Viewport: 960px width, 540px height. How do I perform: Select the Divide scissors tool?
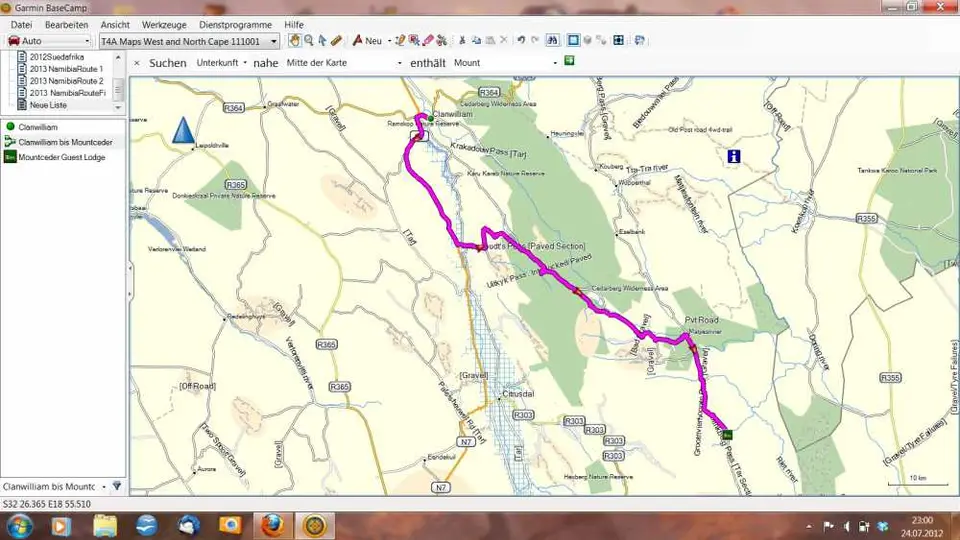coord(441,40)
